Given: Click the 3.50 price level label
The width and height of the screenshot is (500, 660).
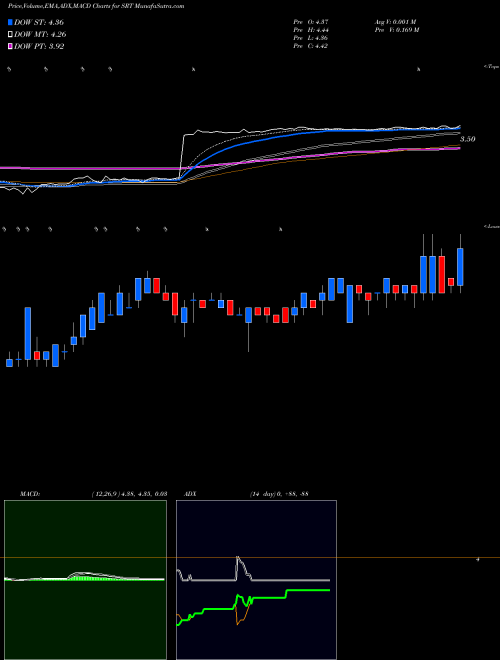Looking at the screenshot, I should point(468,139).
